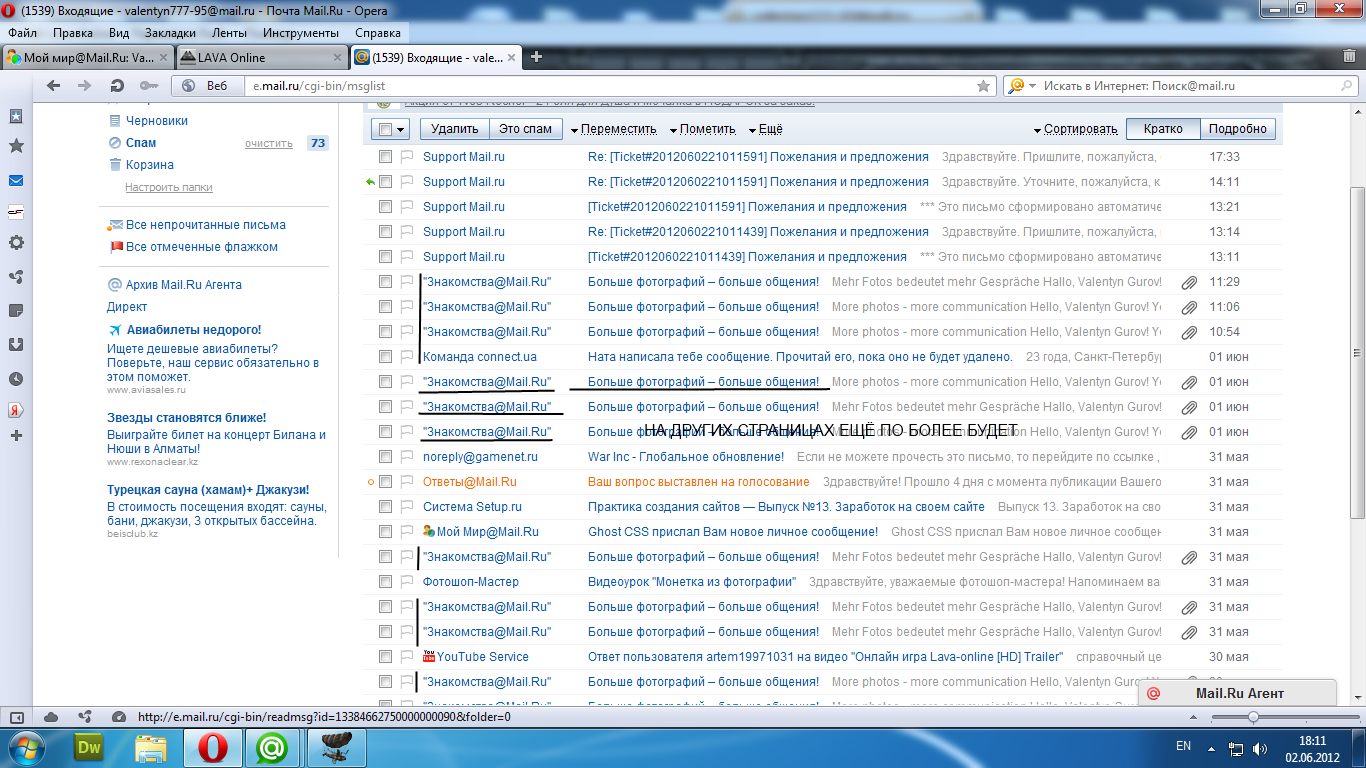
Task: Select the Команда connect.ua message checkbox
Action: [385, 357]
